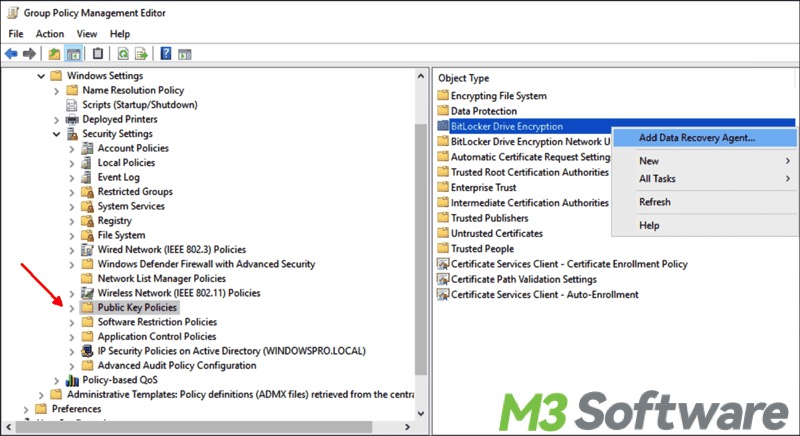800x436 pixels.
Task: Expand the Administrative Templates node
Action: pyautogui.click(x=41, y=395)
